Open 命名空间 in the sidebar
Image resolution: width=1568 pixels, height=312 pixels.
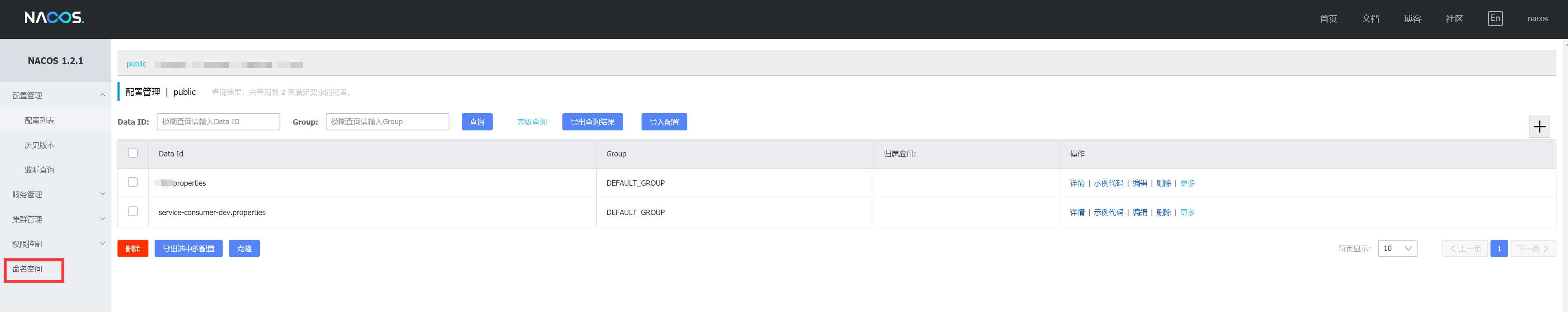[x=27, y=269]
